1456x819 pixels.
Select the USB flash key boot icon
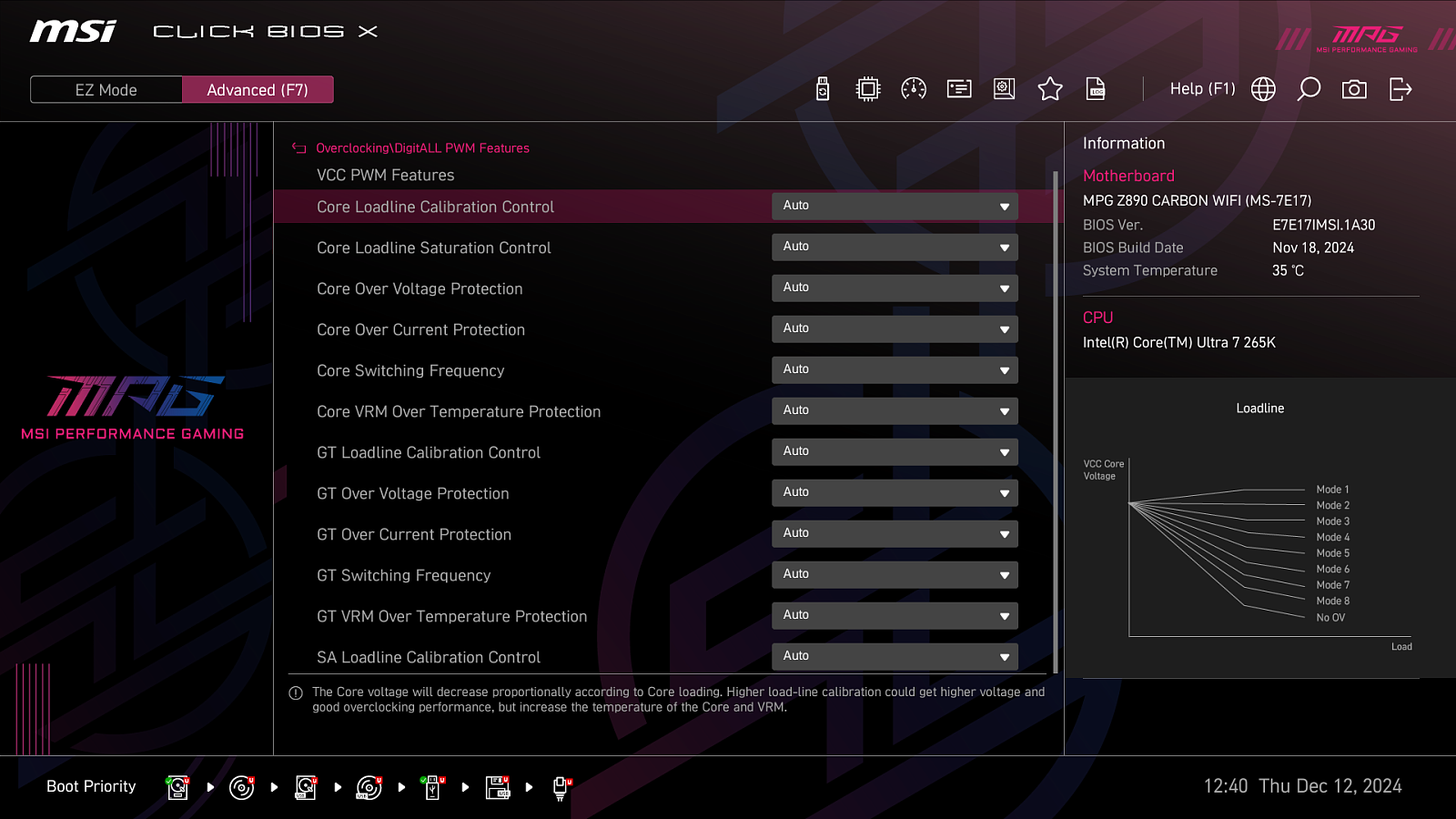pyautogui.click(x=433, y=787)
